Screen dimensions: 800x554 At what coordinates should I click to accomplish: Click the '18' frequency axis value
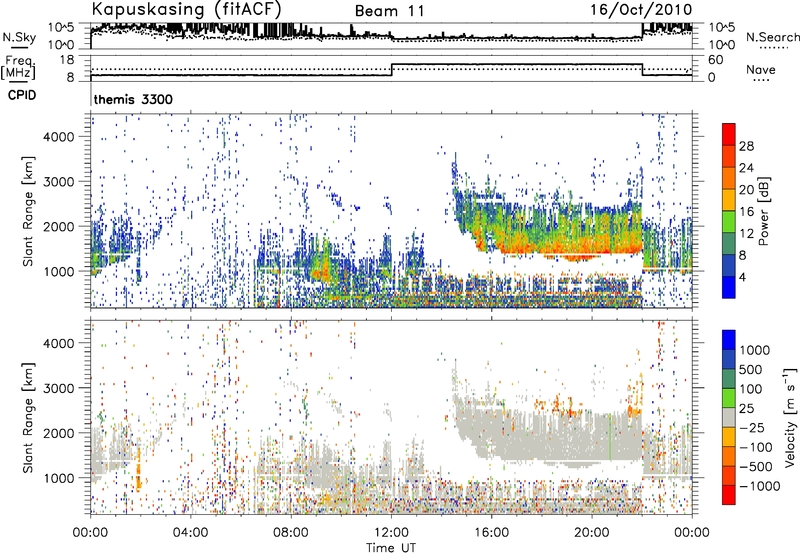pyautogui.click(x=67, y=60)
